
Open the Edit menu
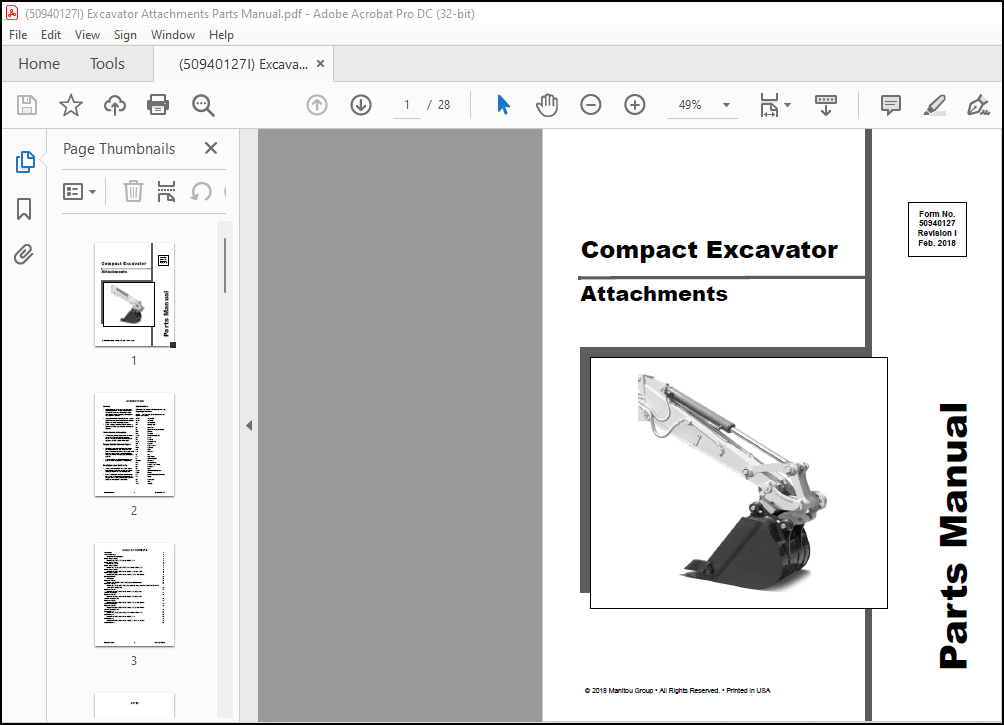tap(51, 35)
